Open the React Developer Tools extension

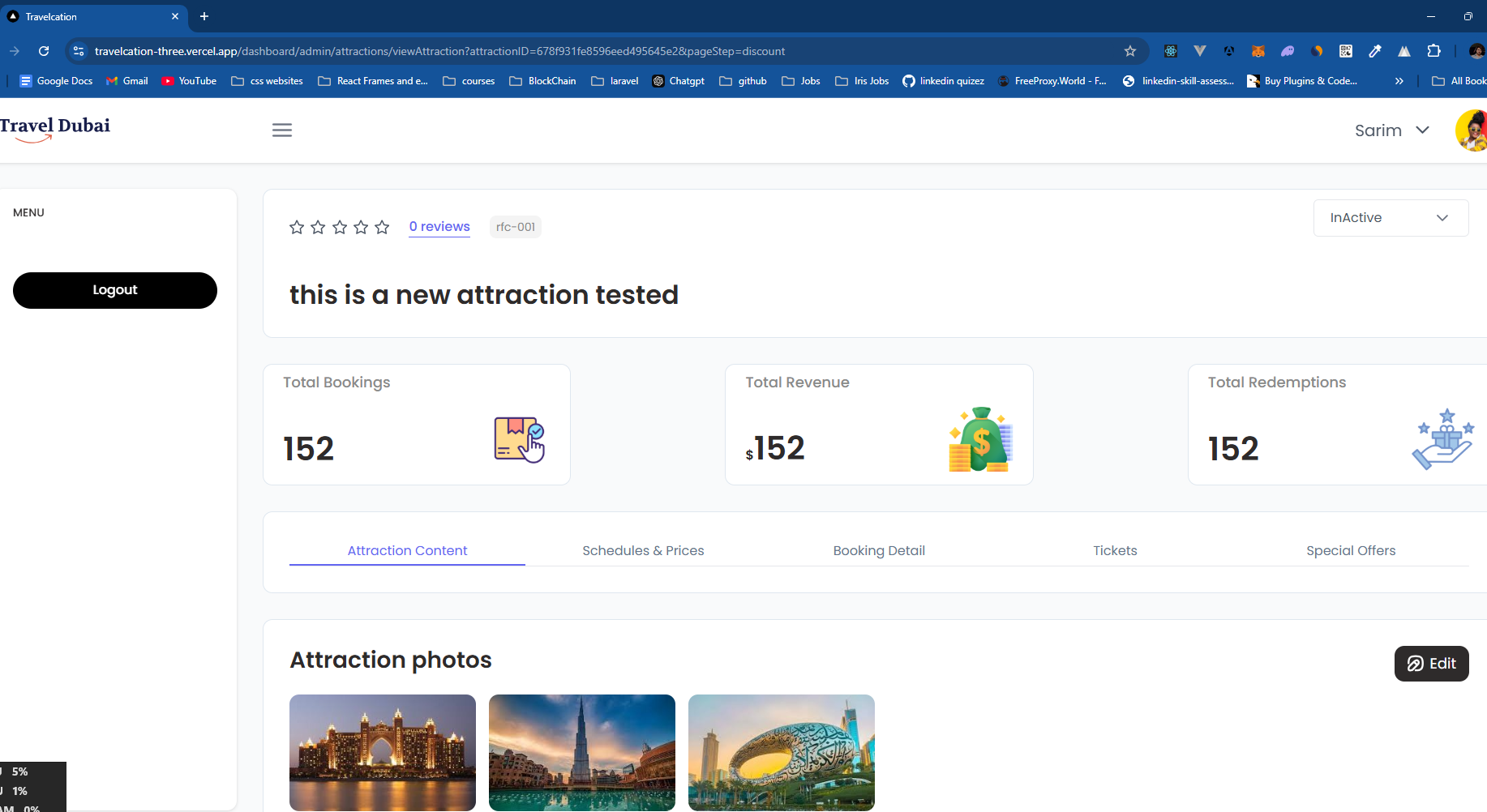[1170, 51]
